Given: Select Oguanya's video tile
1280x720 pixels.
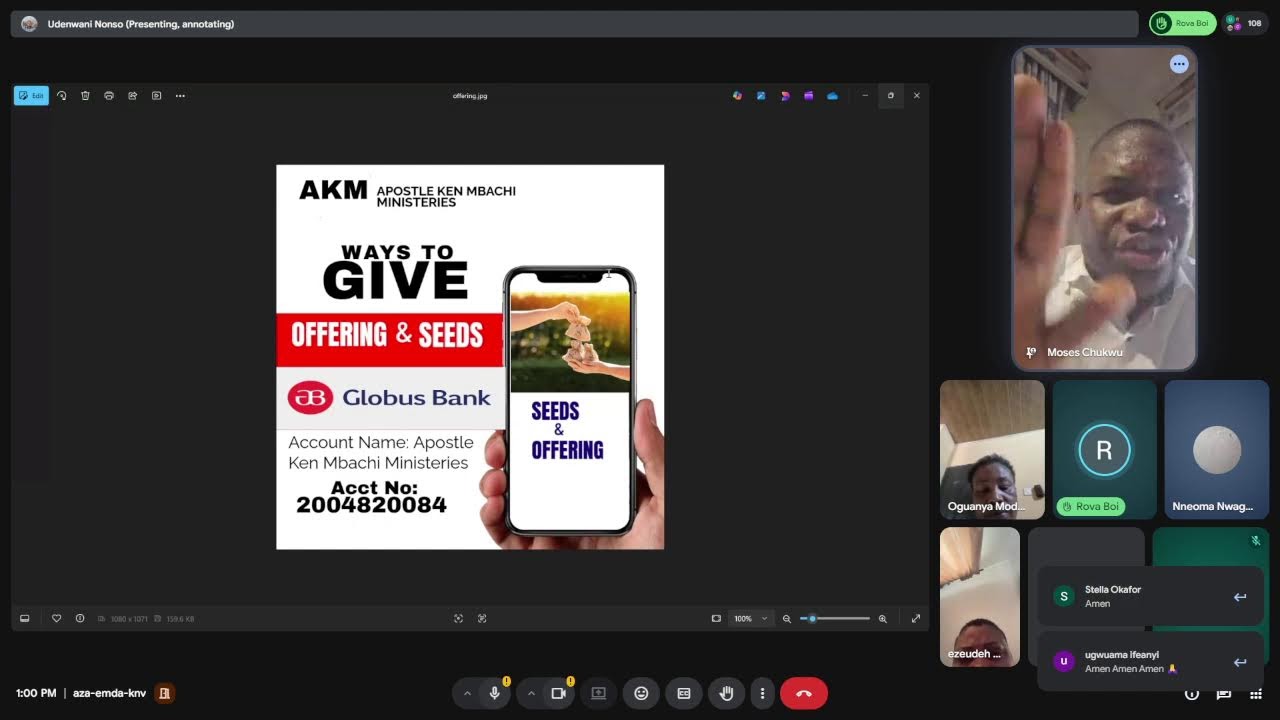Looking at the screenshot, I should [992, 449].
